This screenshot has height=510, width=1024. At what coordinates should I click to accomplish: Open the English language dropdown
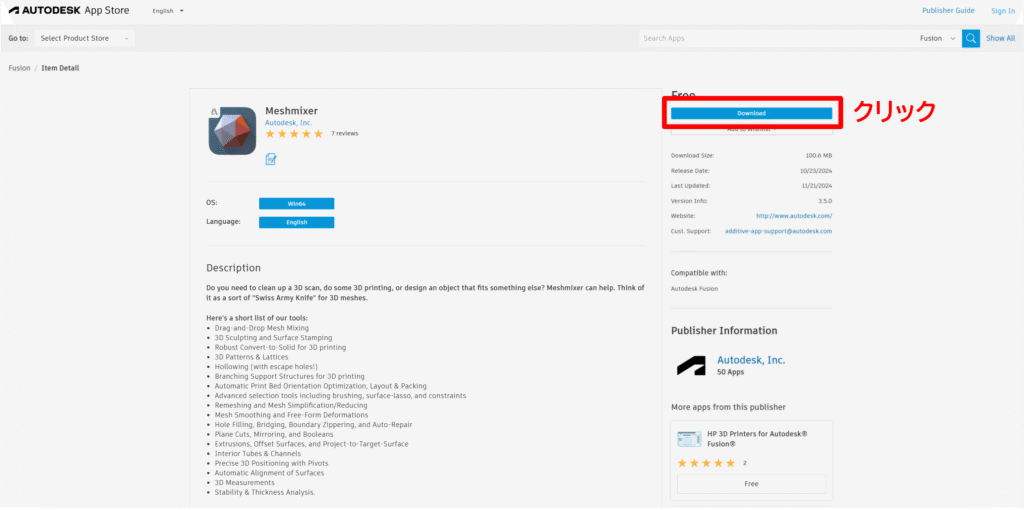pyautogui.click(x=168, y=11)
